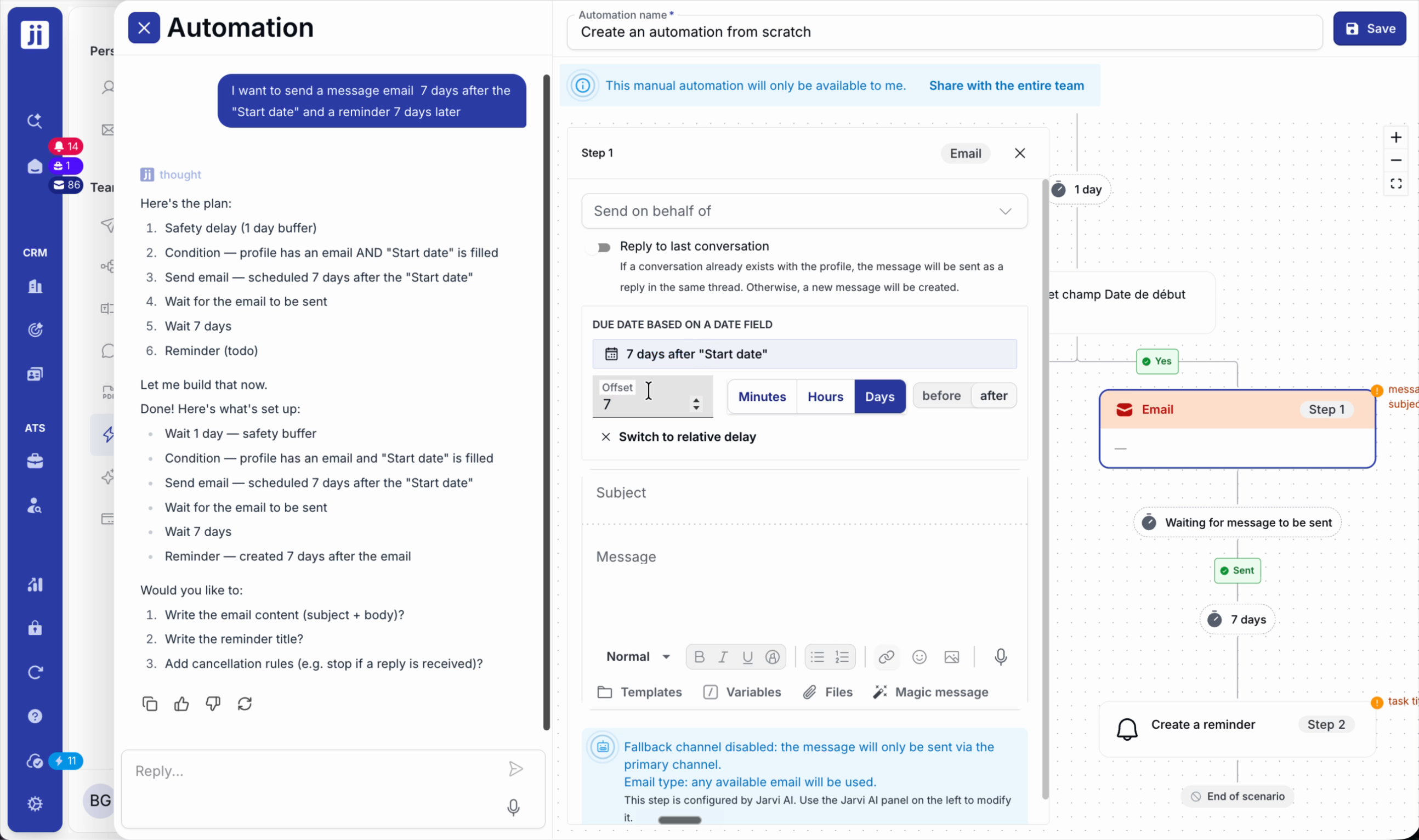Open the inbox icon with notification badges

[35, 167]
